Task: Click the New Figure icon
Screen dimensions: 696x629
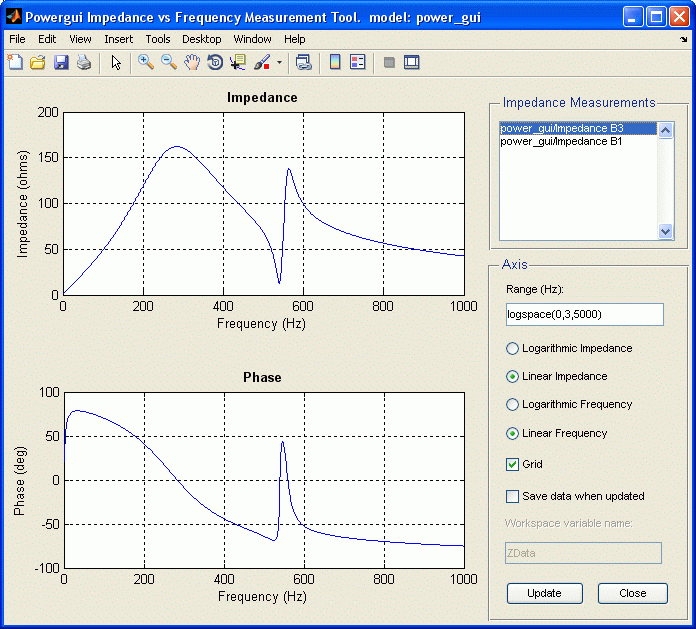Action: click(15, 62)
